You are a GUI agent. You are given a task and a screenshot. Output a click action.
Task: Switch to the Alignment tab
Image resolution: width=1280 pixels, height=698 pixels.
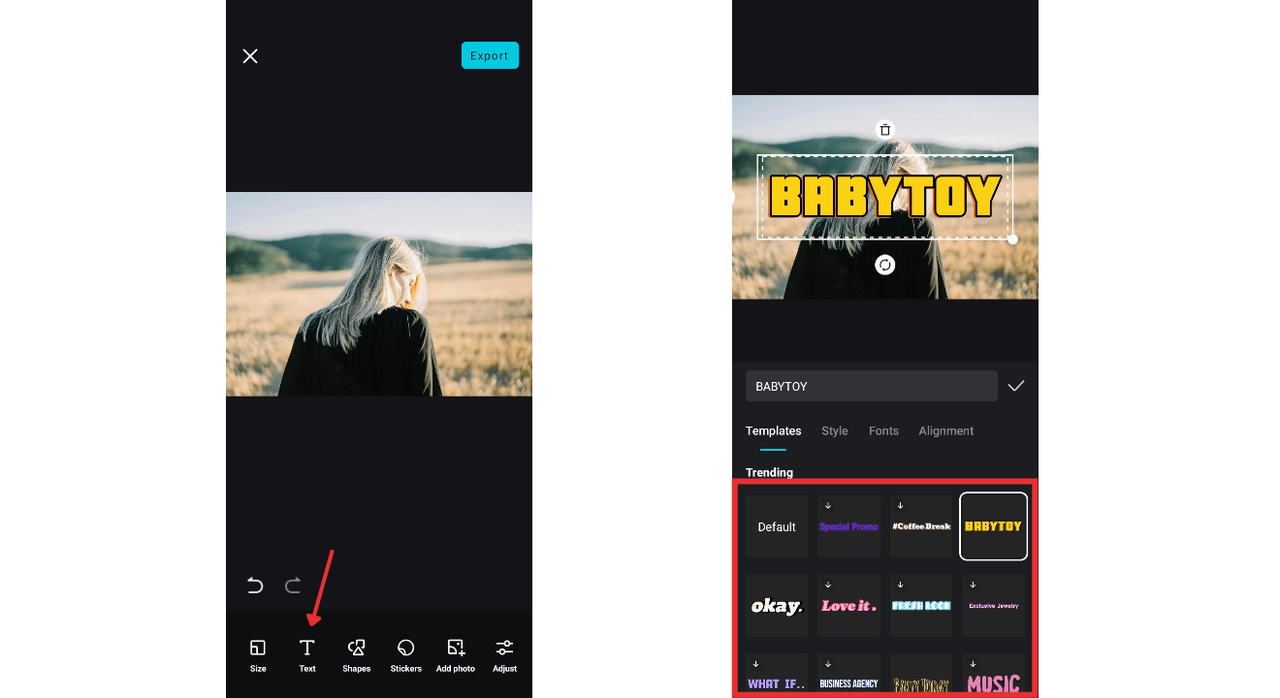tap(945, 431)
